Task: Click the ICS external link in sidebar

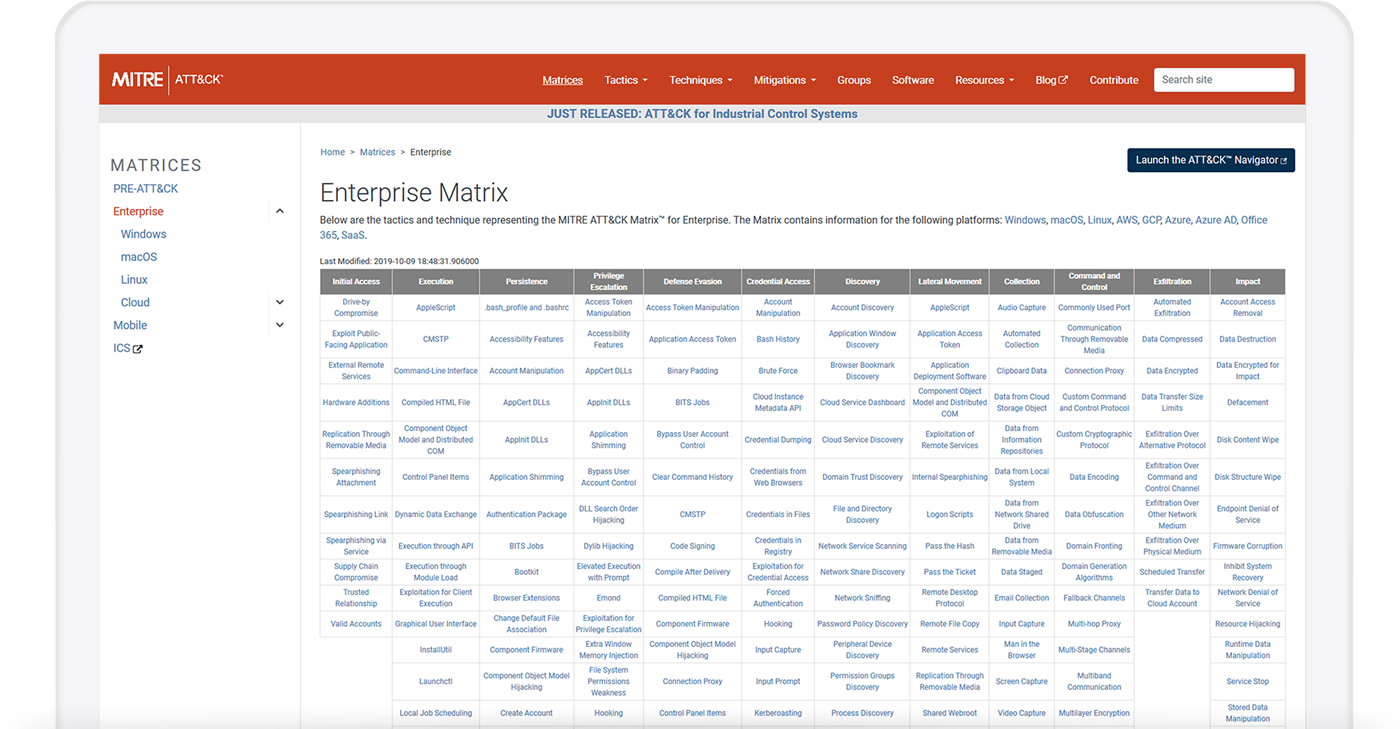Action: [x=128, y=348]
